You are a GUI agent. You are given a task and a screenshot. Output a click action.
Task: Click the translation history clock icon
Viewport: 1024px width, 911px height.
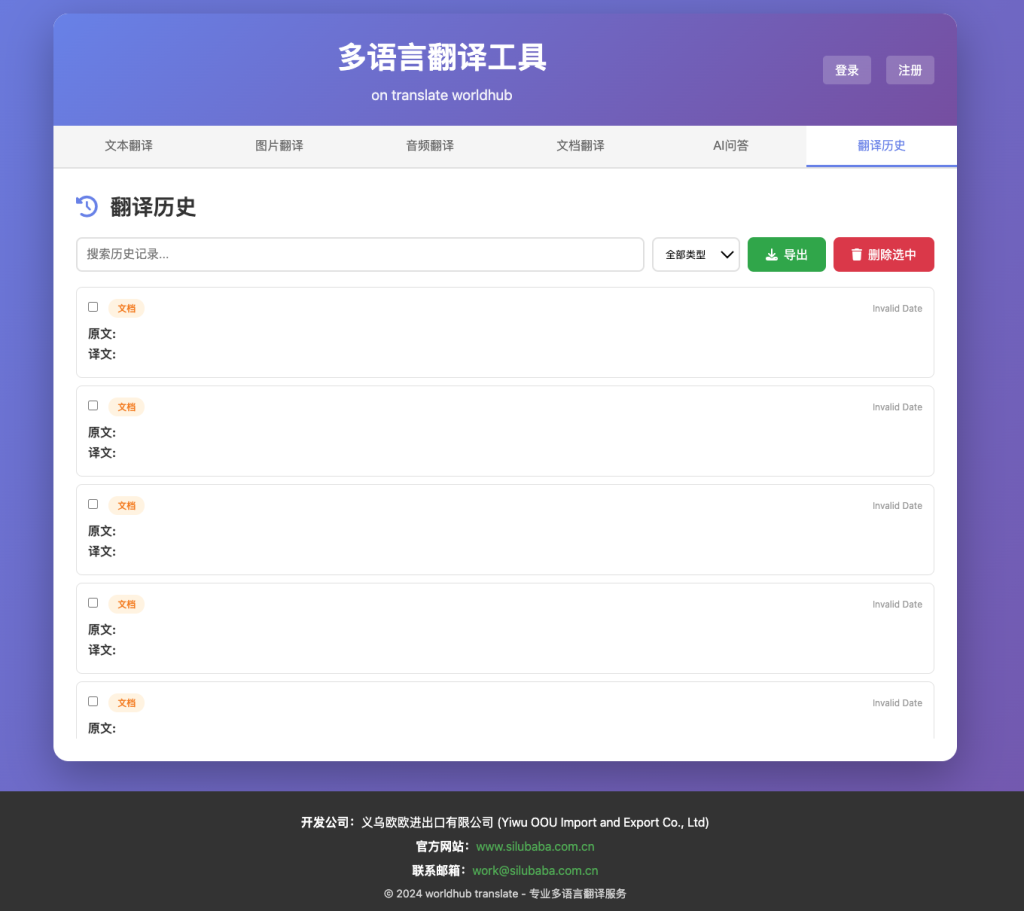click(87, 206)
